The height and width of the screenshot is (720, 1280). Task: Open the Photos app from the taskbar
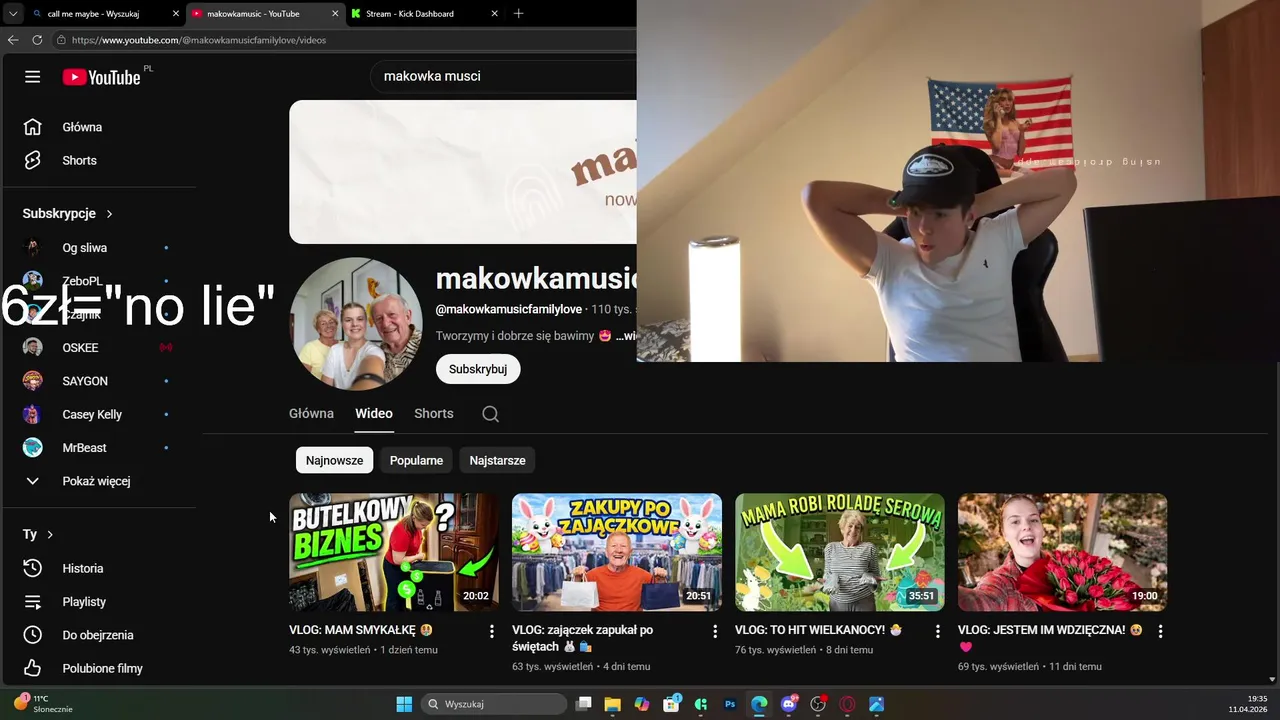pyautogui.click(x=877, y=704)
